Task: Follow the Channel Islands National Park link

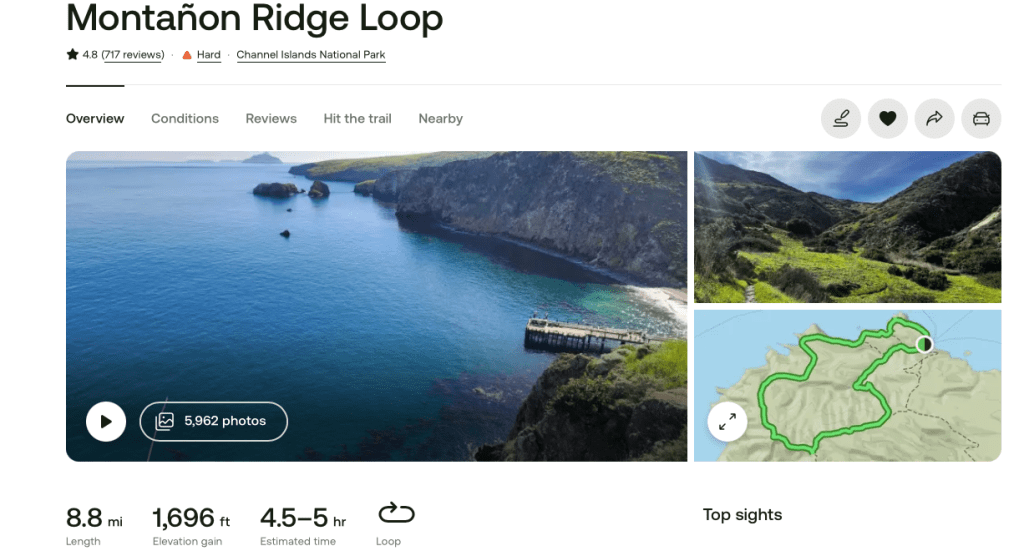Action: [310, 55]
